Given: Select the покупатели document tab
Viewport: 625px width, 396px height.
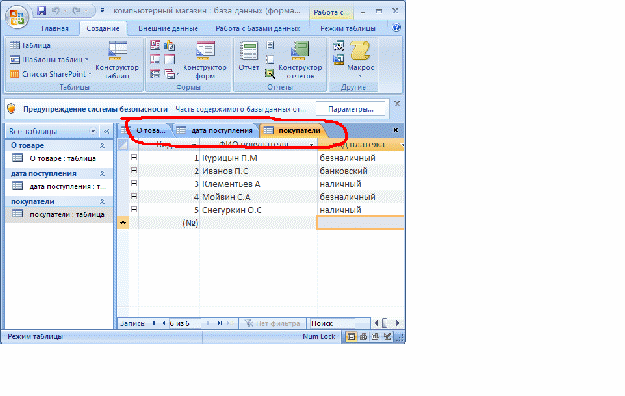Looking at the screenshot, I should [293, 130].
